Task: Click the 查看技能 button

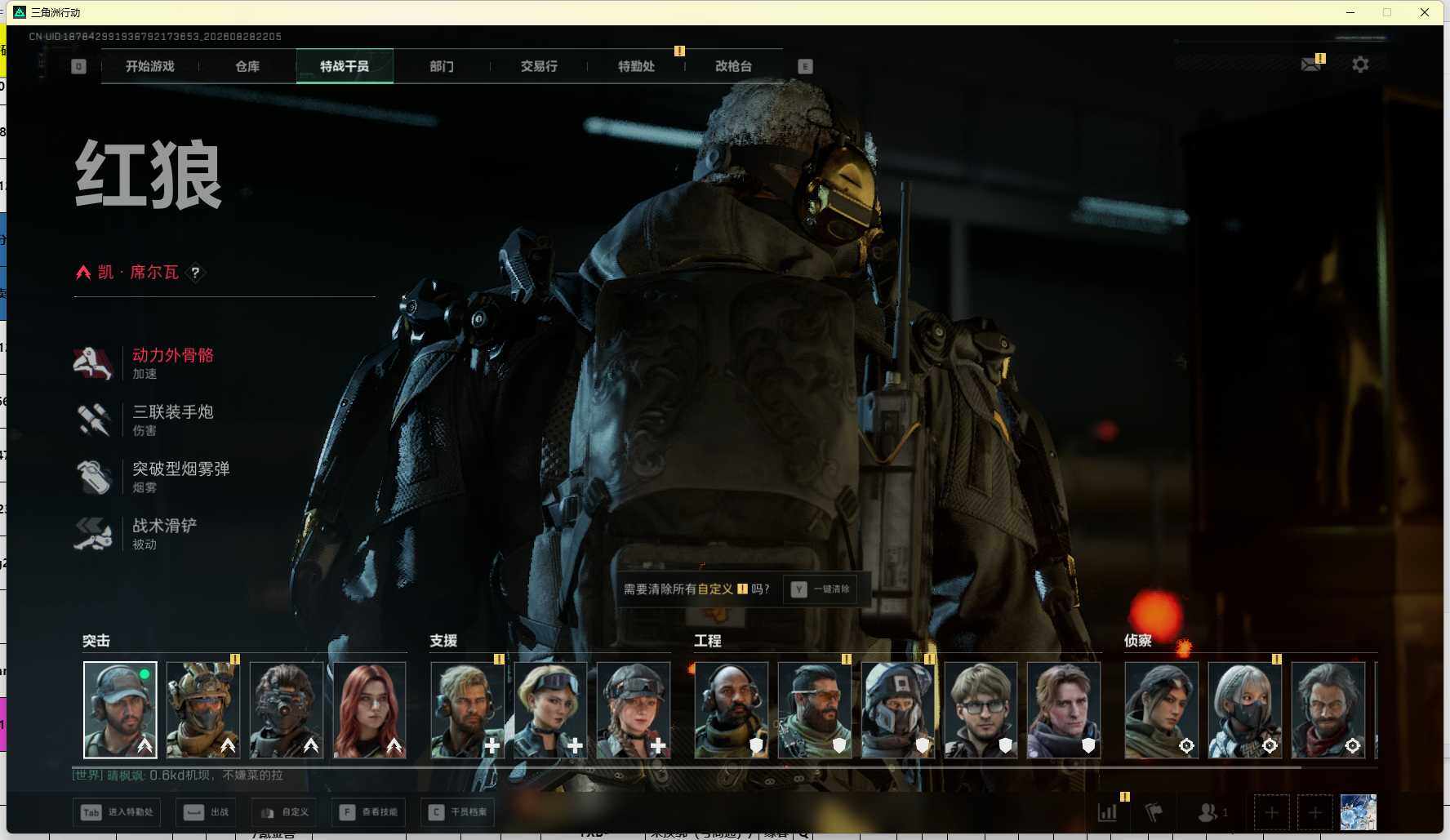Action: pyautogui.click(x=369, y=812)
